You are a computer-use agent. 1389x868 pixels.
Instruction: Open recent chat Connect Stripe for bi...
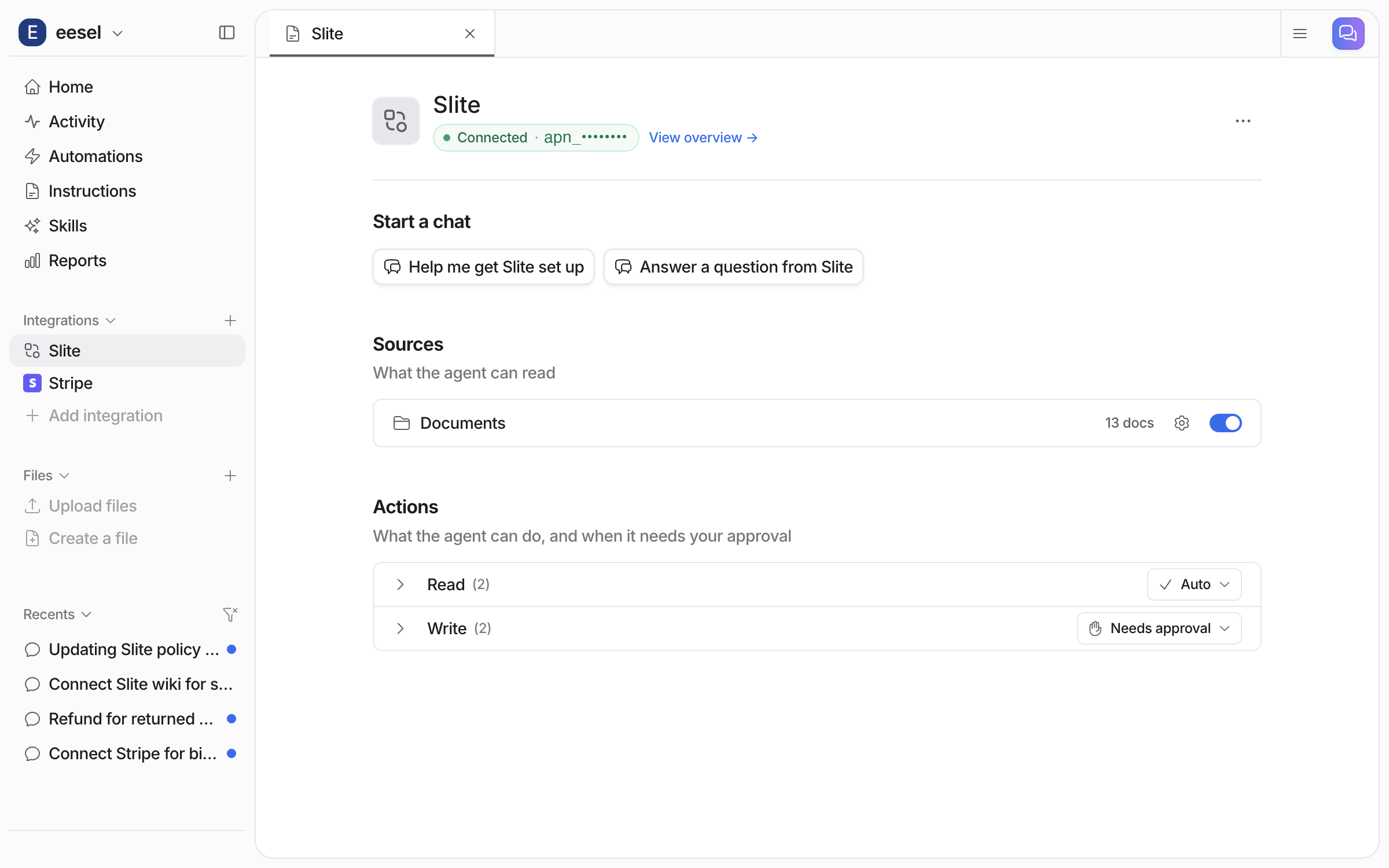127,753
